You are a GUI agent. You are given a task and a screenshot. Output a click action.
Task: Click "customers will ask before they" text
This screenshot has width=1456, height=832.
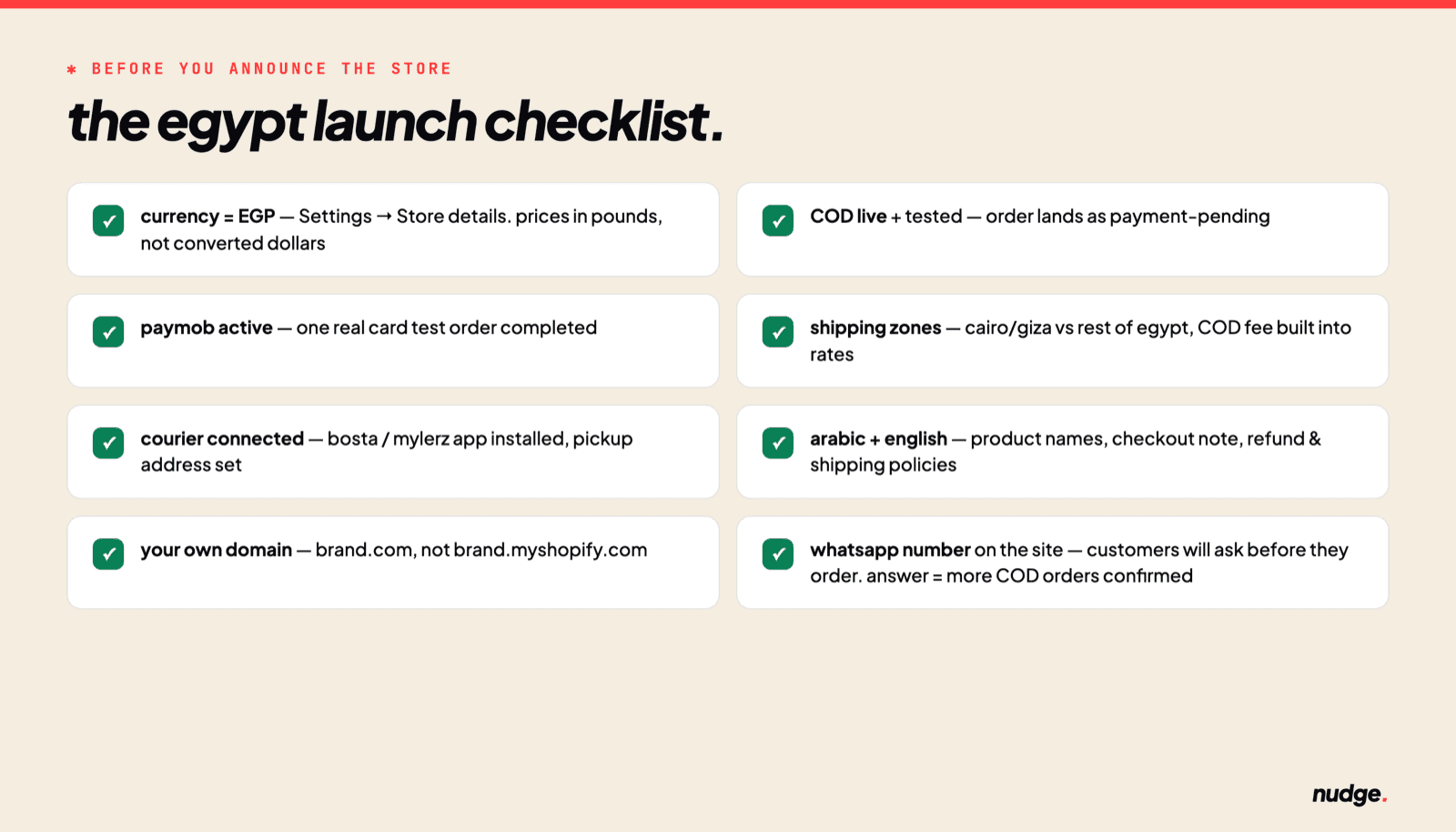coord(1218,550)
